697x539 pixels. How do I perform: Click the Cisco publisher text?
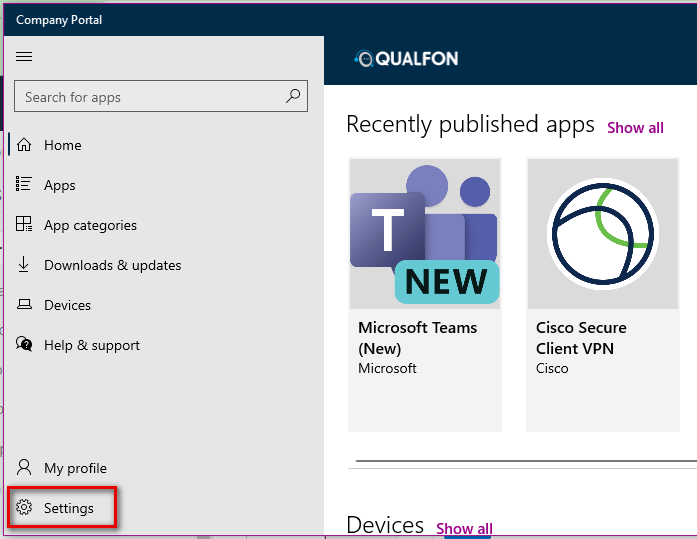click(x=552, y=368)
